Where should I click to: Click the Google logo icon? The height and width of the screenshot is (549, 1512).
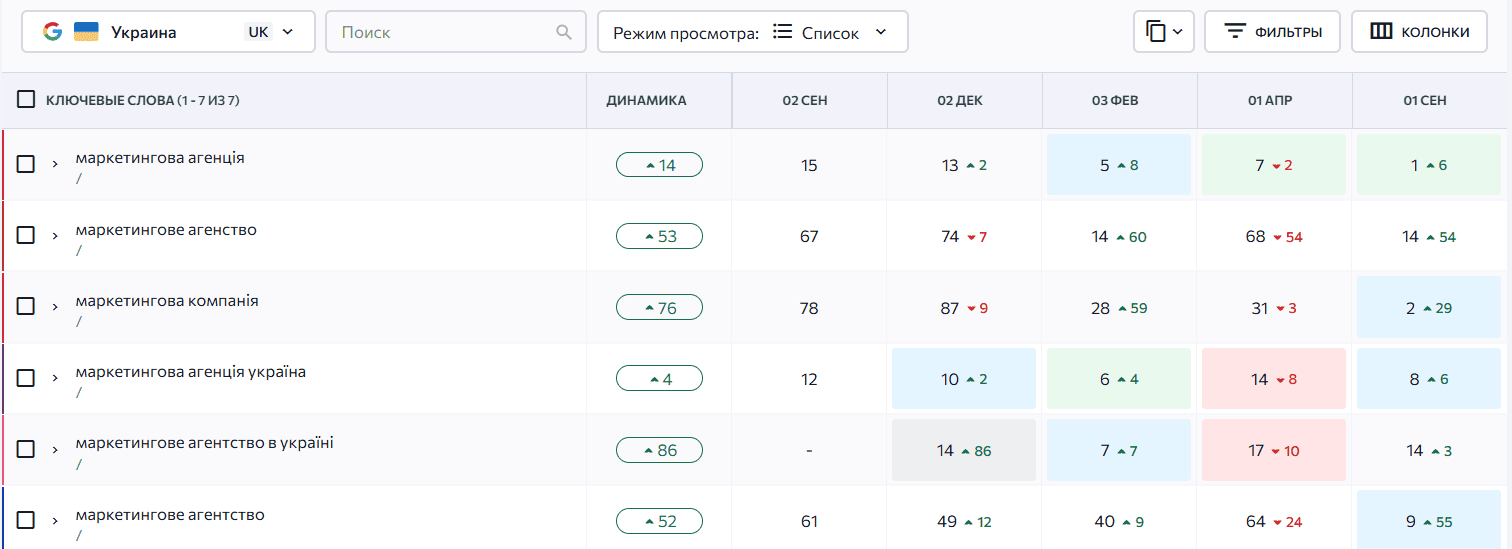52,32
